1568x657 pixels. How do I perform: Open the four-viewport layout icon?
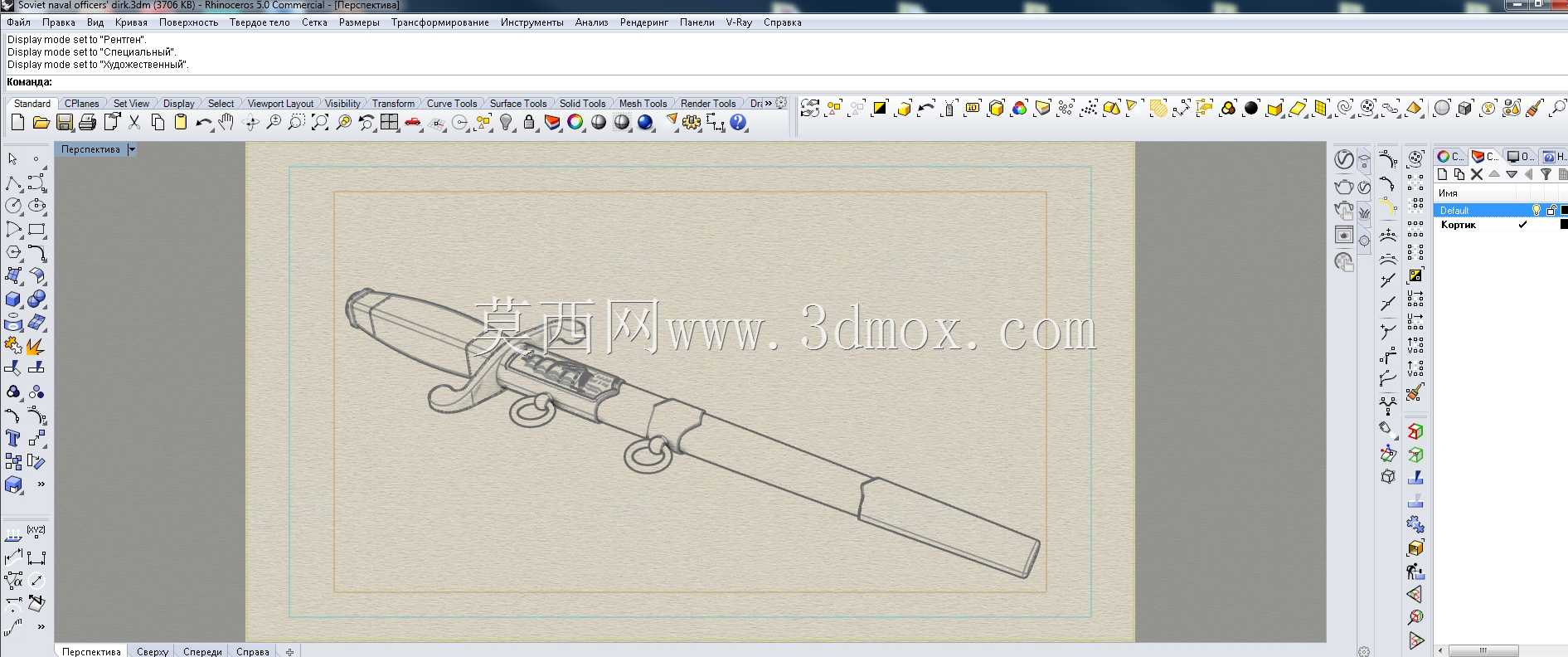[x=390, y=123]
